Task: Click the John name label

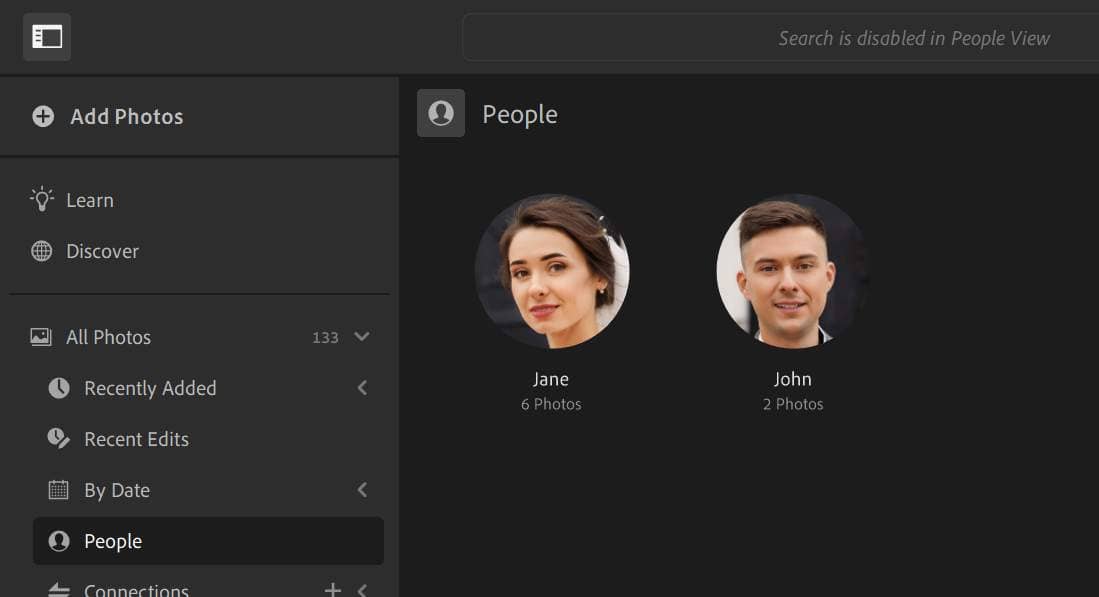Action: point(793,379)
